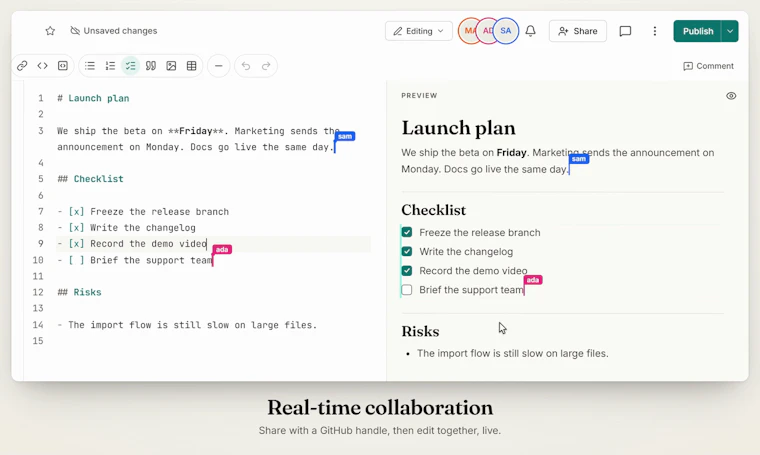Star this document as favorite
The image size is (760, 455).
coord(50,31)
